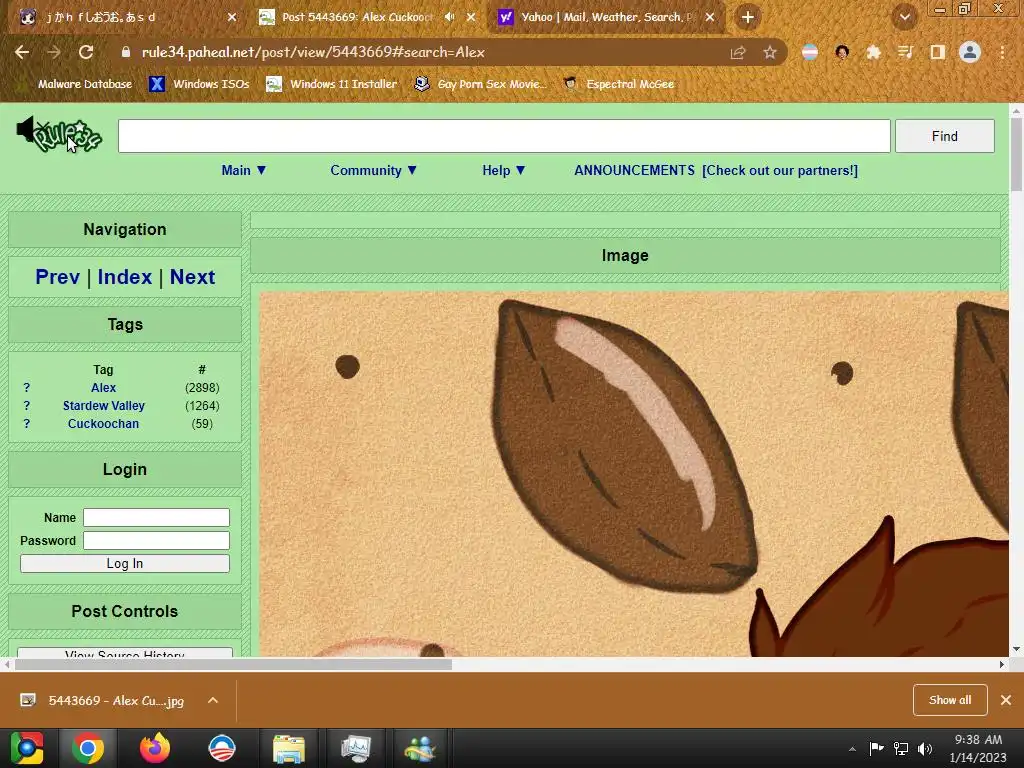Open the Check out our partners link
The width and height of the screenshot is (1024, 768).
tap(780, 170)
